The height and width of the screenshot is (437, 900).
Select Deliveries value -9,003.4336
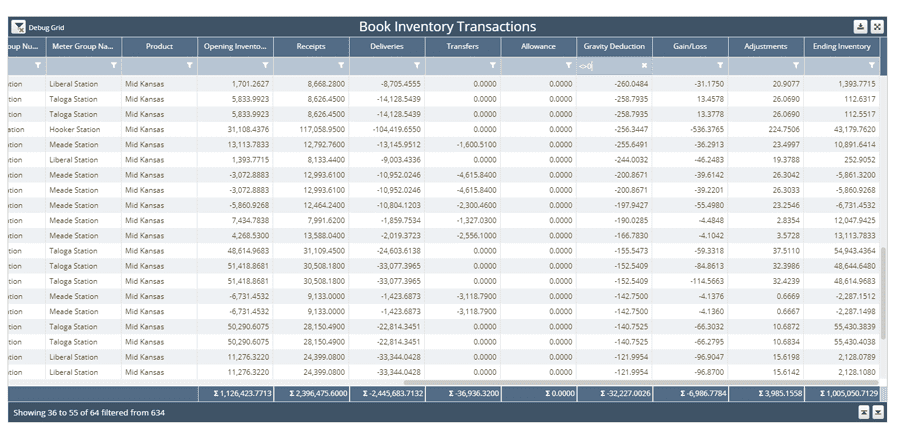[401, 160]
